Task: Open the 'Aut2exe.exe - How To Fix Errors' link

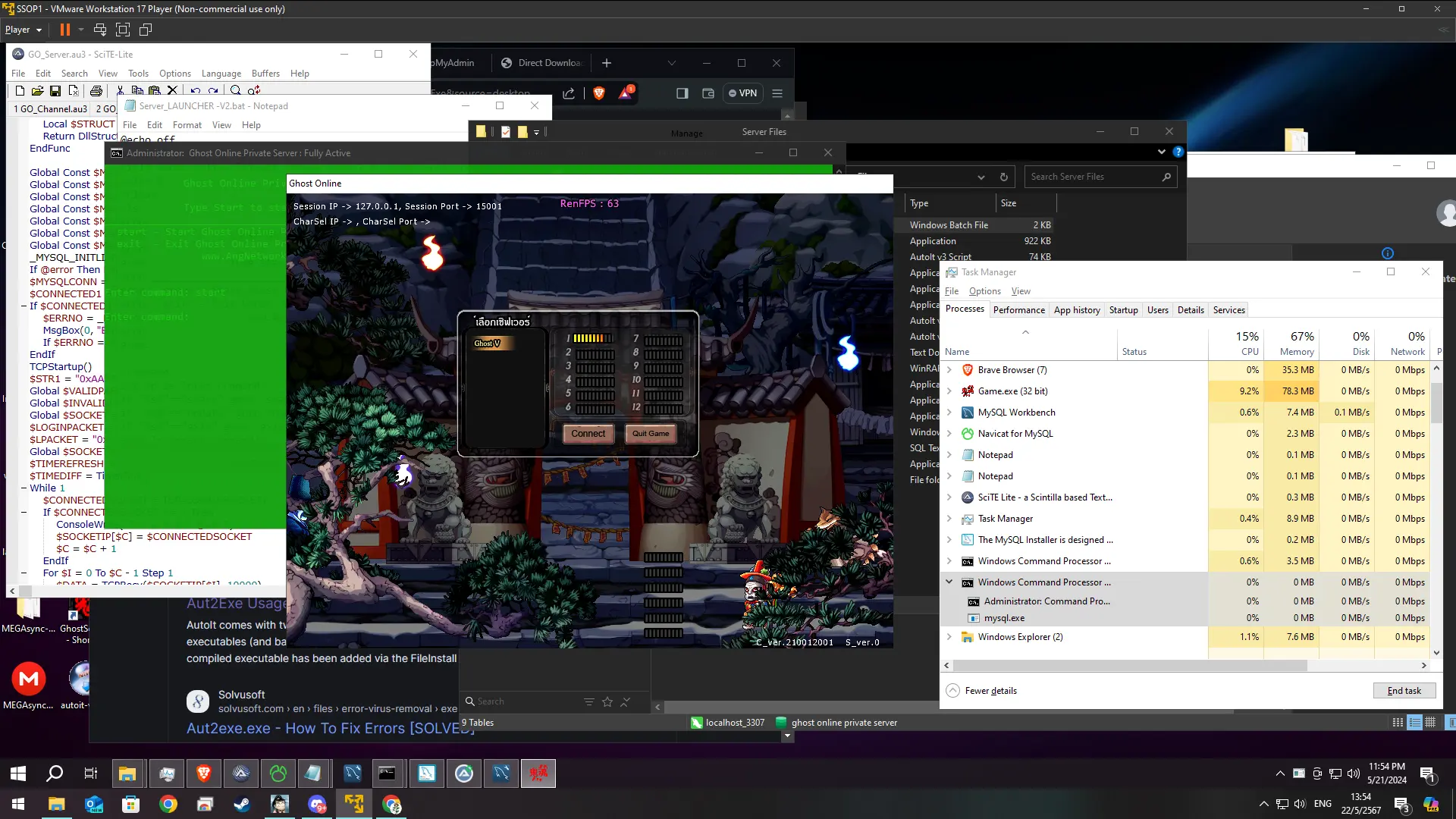Action: pyautogui.click(x=331, y=729)
